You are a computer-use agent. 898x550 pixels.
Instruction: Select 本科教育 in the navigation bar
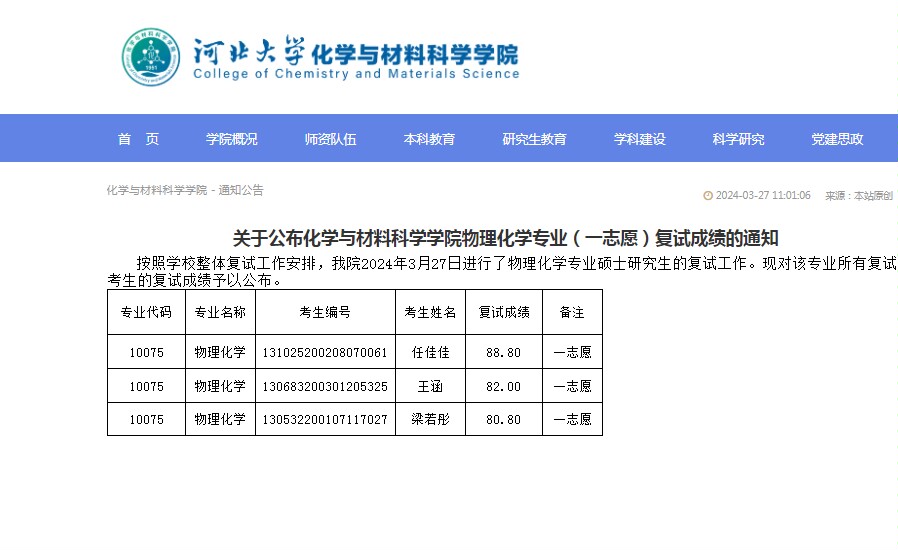click(429, 139)
